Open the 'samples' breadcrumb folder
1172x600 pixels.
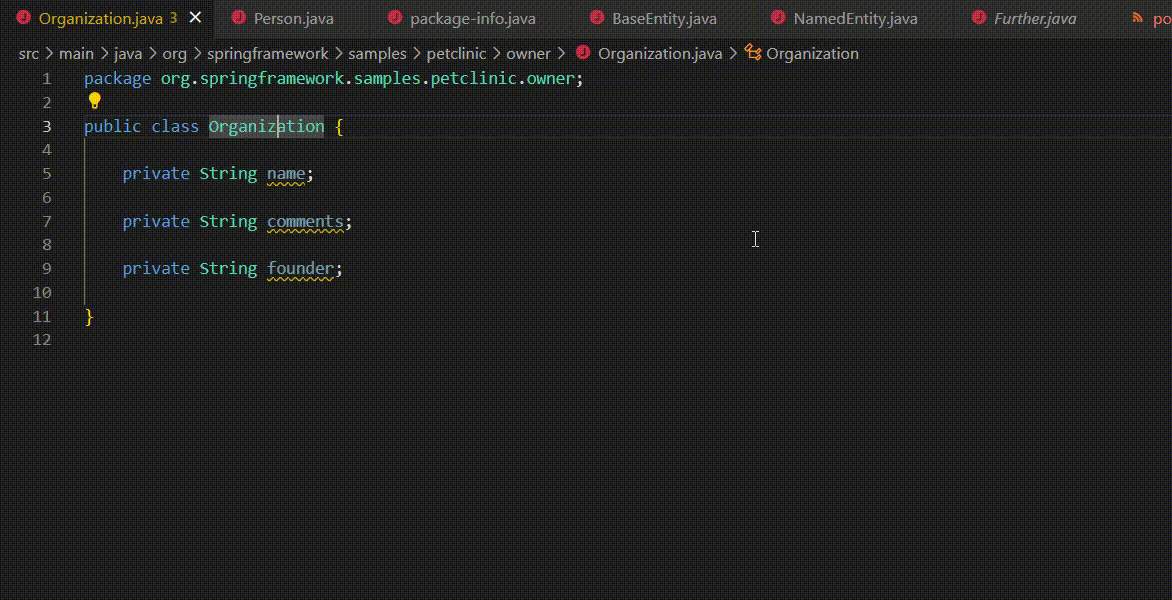point(377,54)
